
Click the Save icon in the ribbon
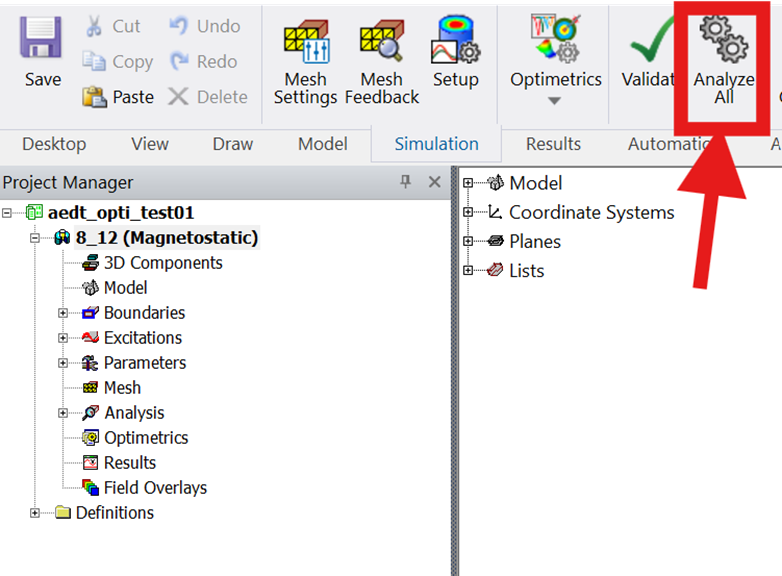coord(41,37)
